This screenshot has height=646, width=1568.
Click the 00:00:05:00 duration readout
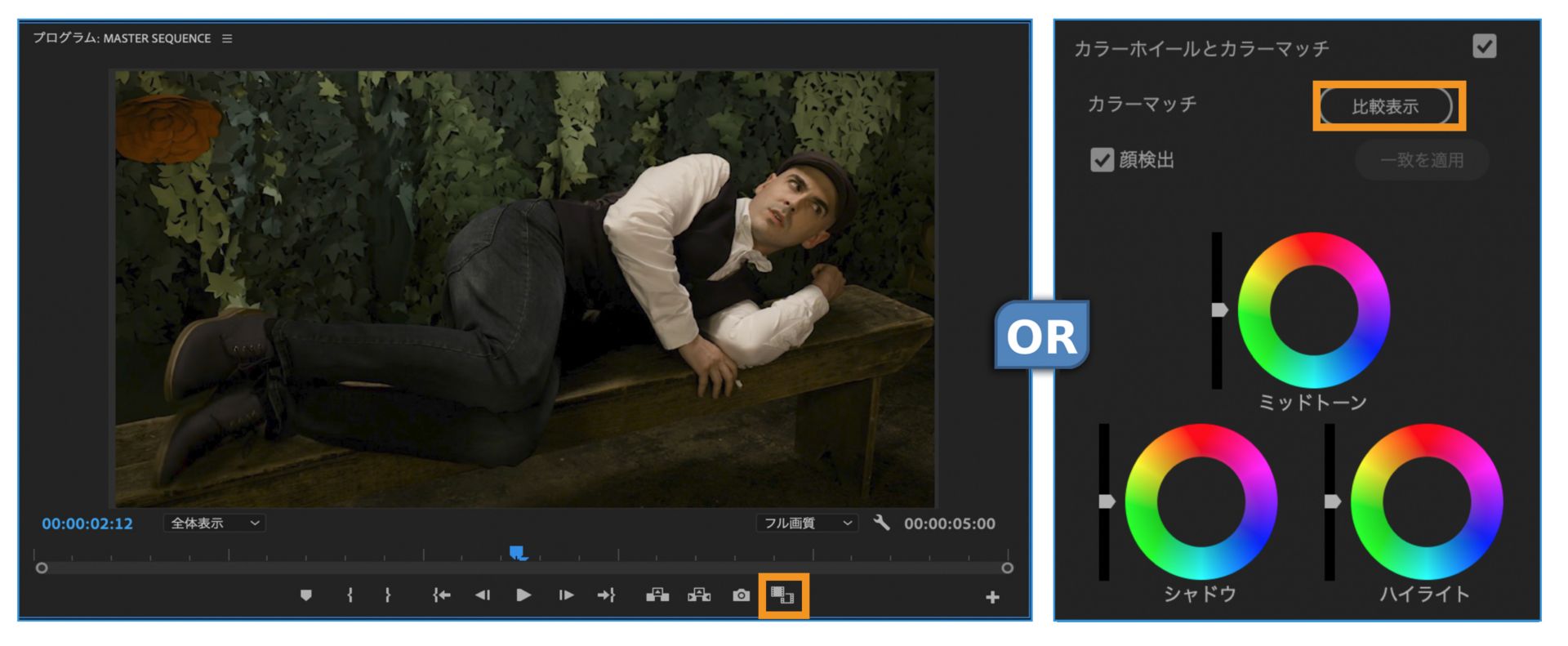[950, 523]
